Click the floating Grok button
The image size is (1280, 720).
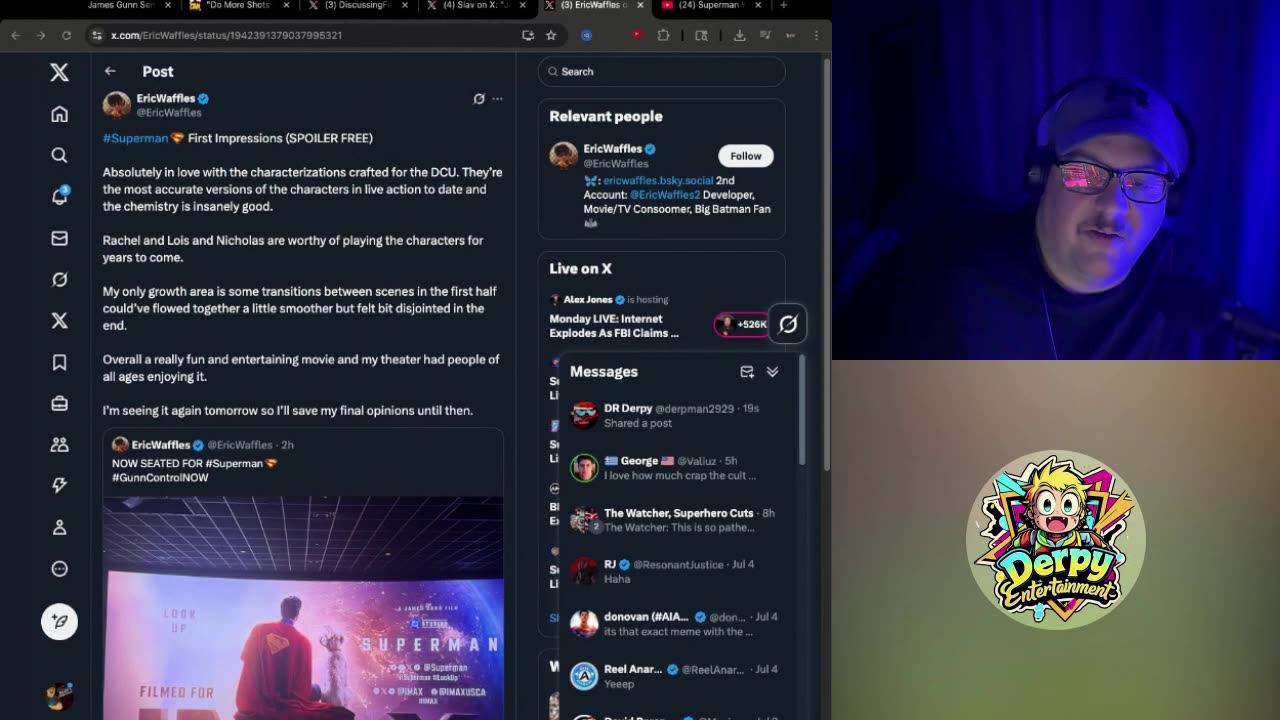pos(788,324)
